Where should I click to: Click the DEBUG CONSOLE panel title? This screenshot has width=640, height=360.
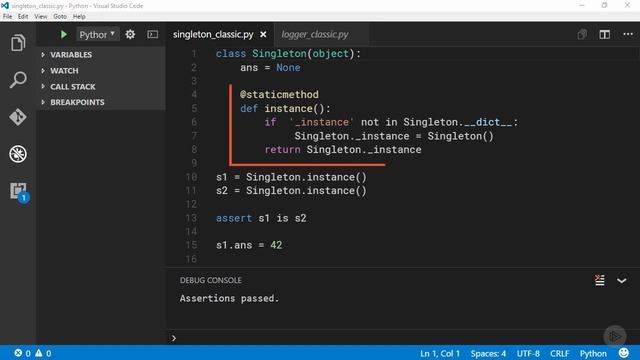211,280
